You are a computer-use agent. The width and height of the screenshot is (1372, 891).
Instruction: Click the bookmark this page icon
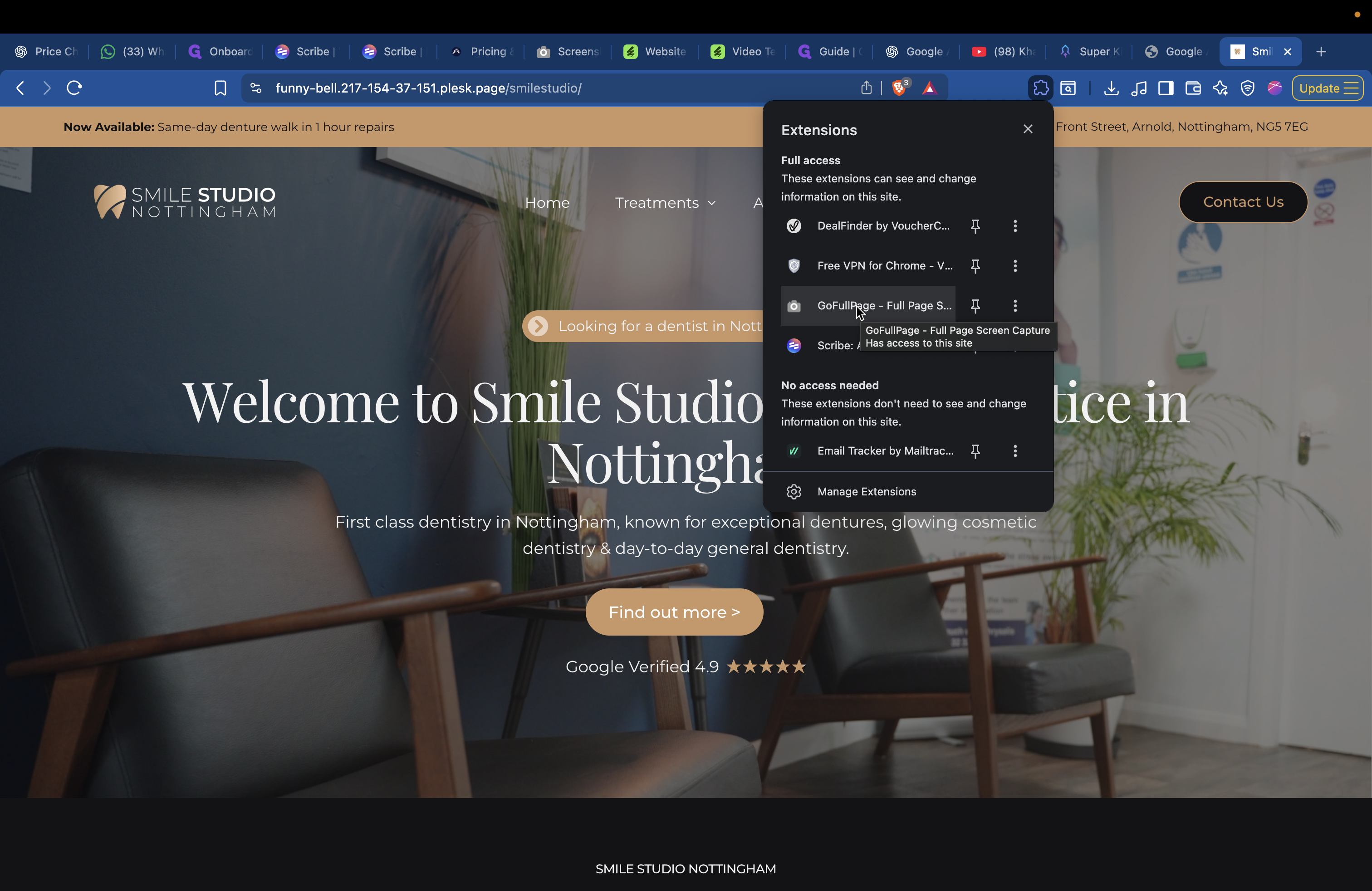220,88
